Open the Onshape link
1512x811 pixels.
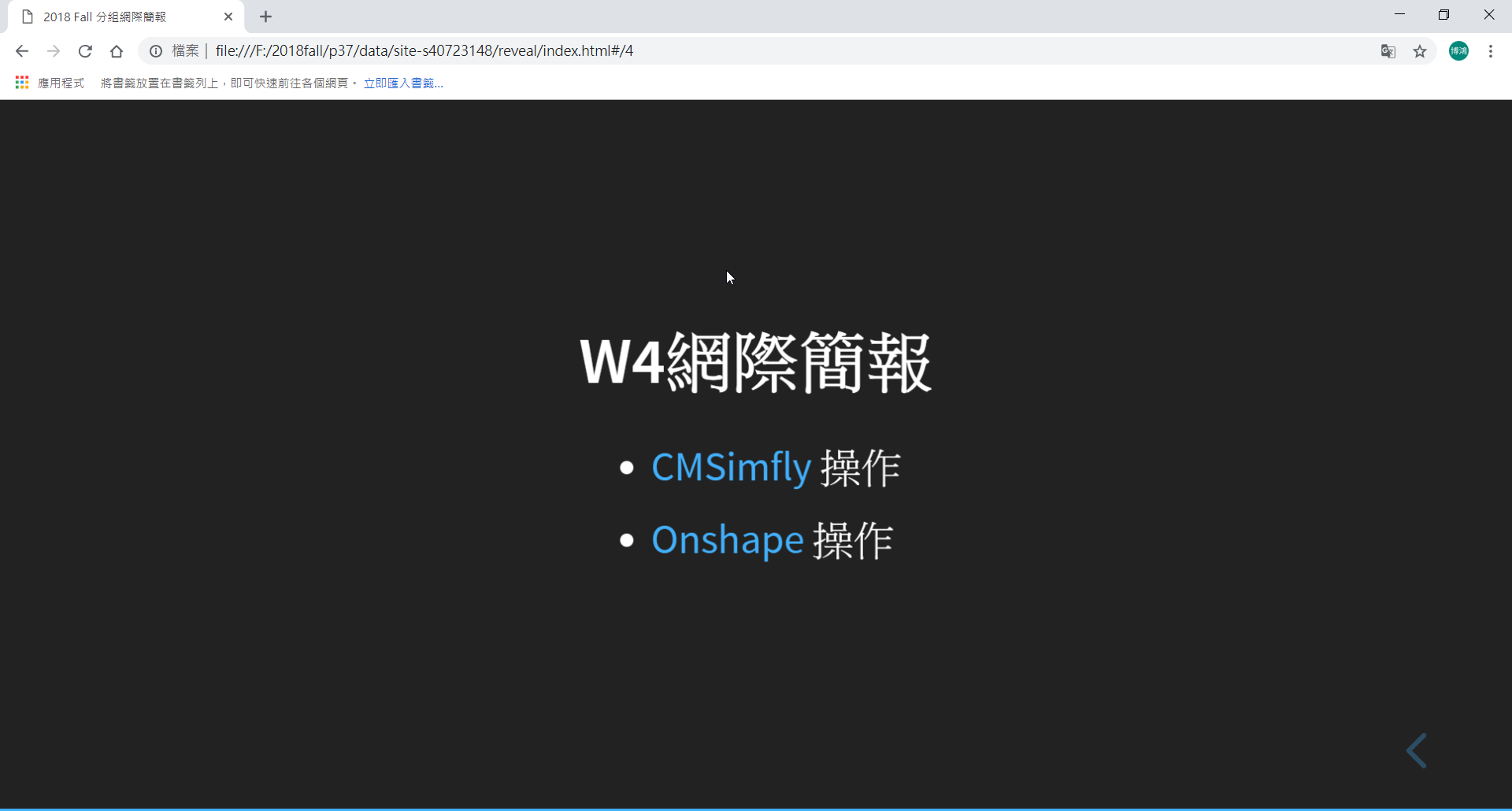point(727,540)
